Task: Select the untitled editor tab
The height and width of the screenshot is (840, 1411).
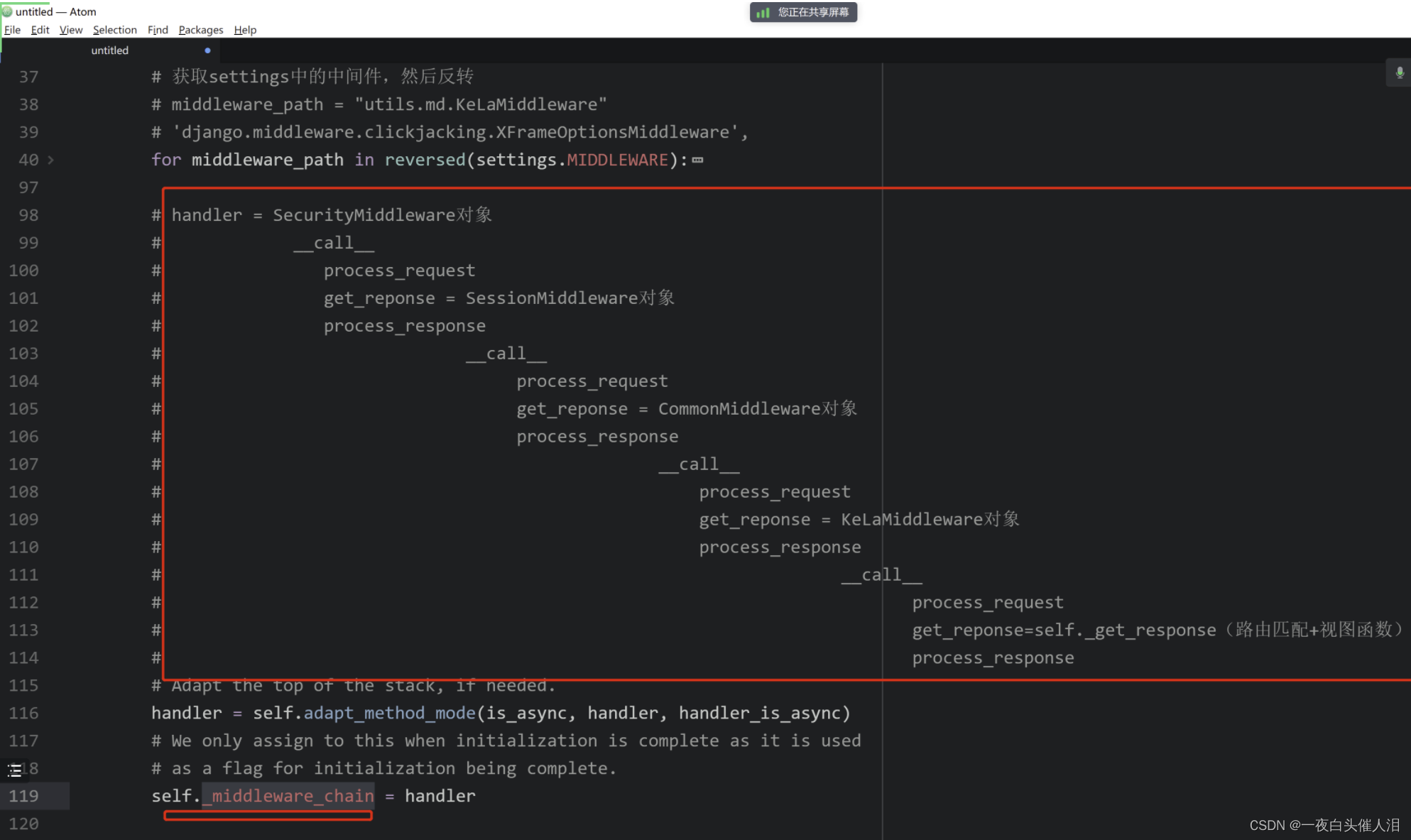Action: point(110,50)
